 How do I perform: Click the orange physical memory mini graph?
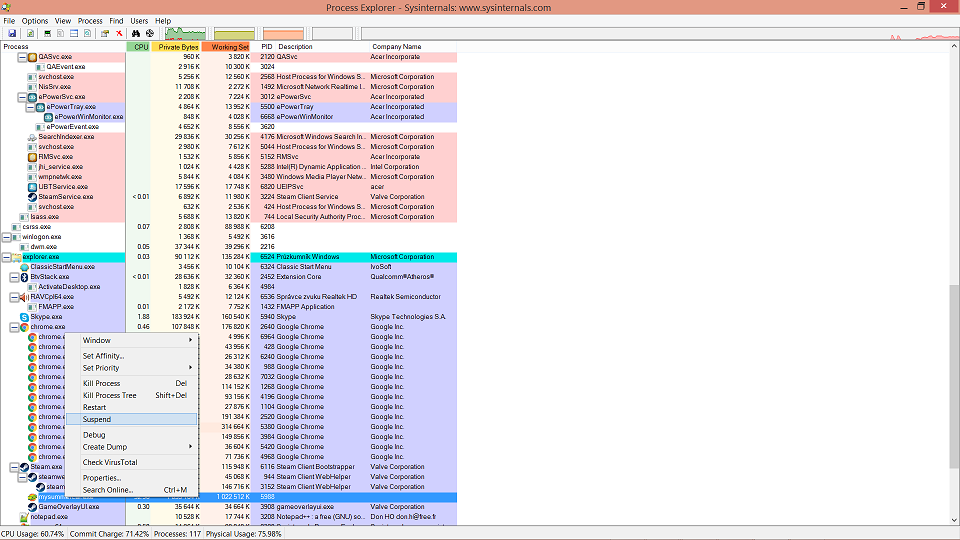(x=283, y=34)
